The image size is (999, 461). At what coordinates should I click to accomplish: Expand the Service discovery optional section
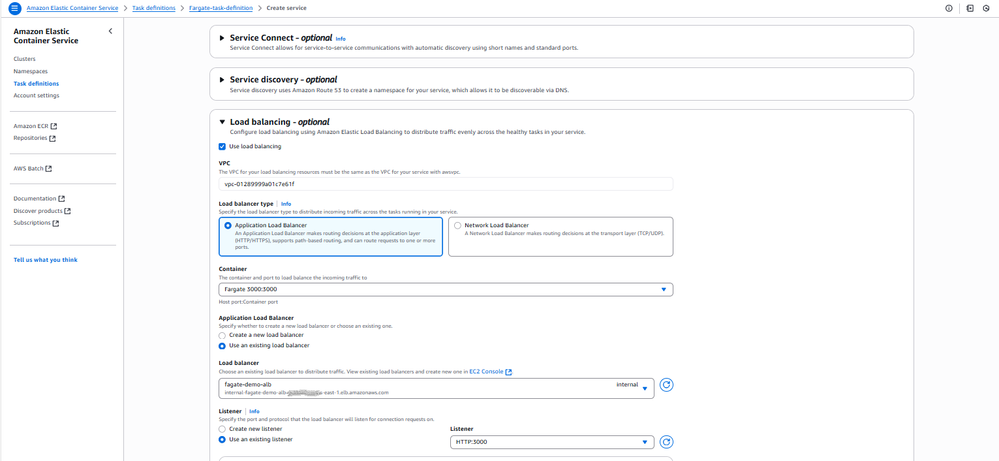(x=222, y=80)
